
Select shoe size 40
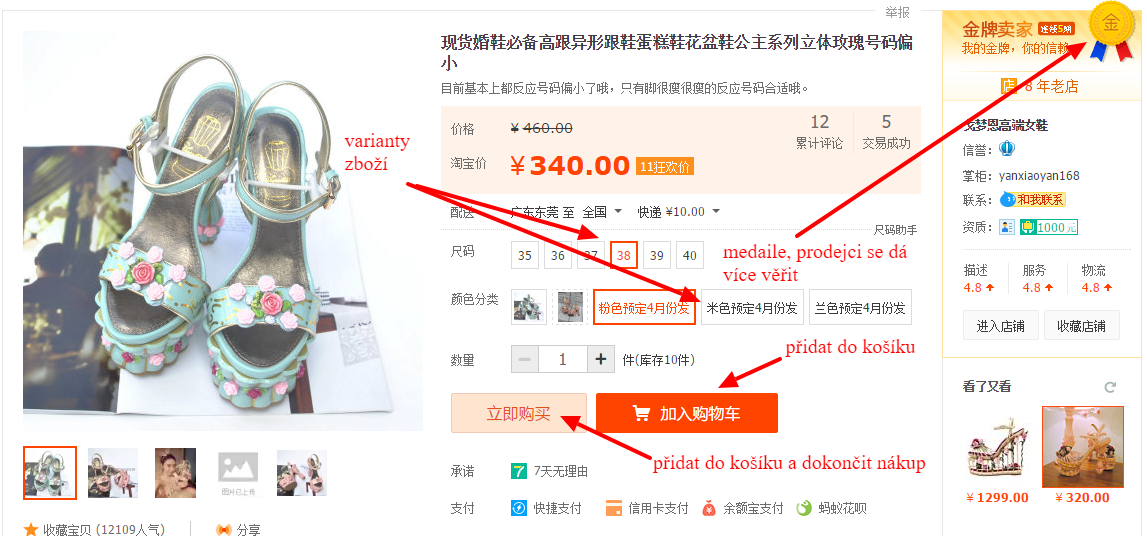[x=690, y=255]
